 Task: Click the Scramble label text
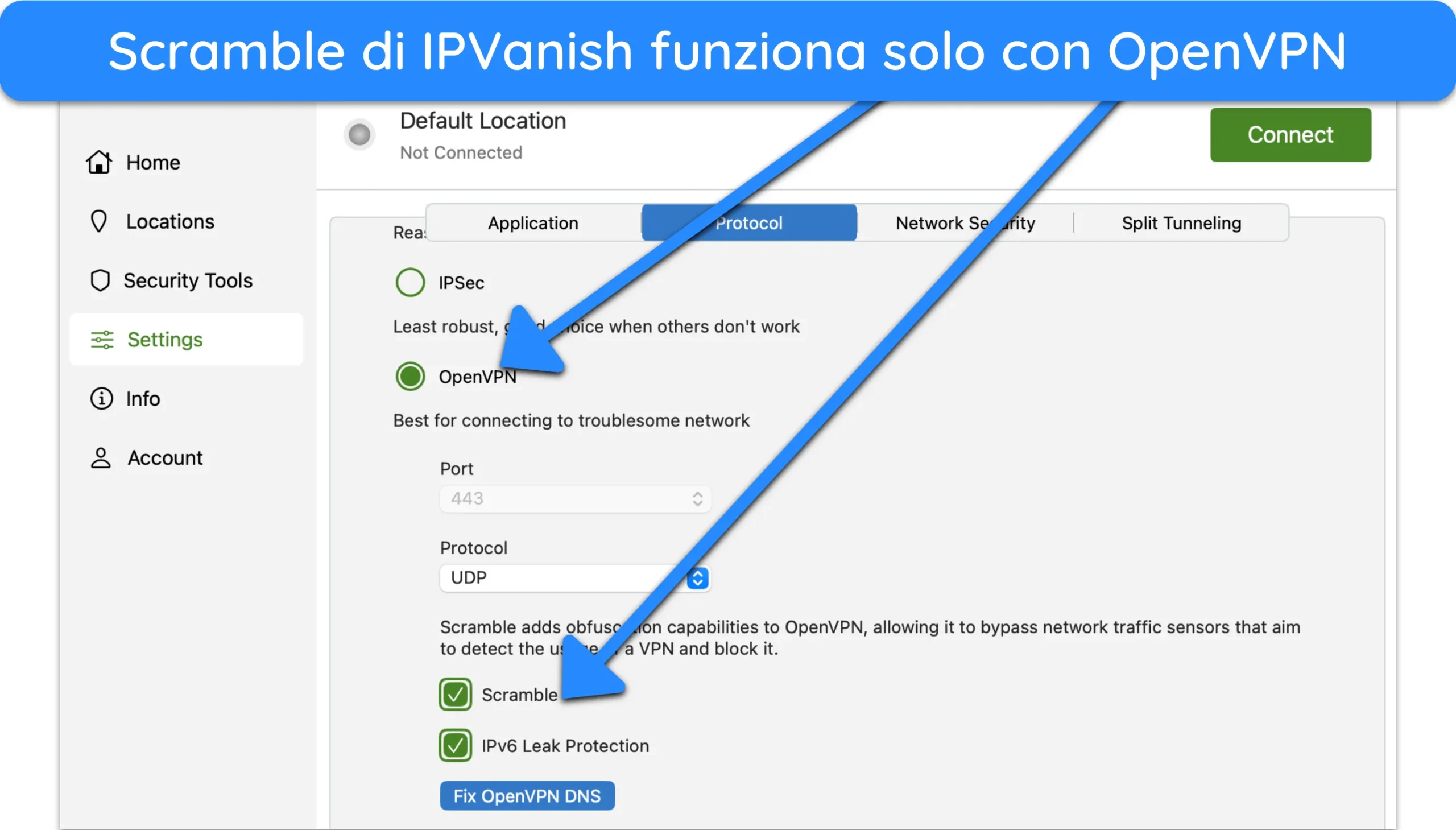click(x=519, y=695)
